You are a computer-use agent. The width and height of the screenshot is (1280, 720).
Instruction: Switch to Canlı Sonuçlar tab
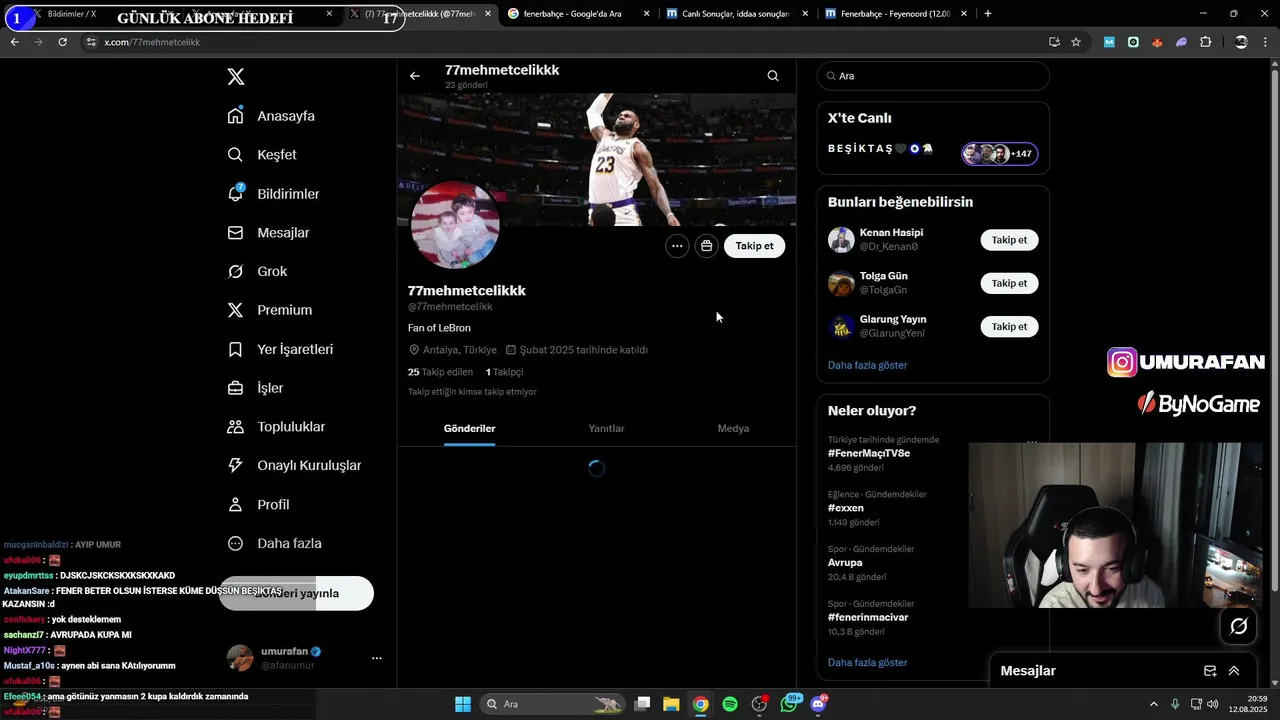point(737,14)
